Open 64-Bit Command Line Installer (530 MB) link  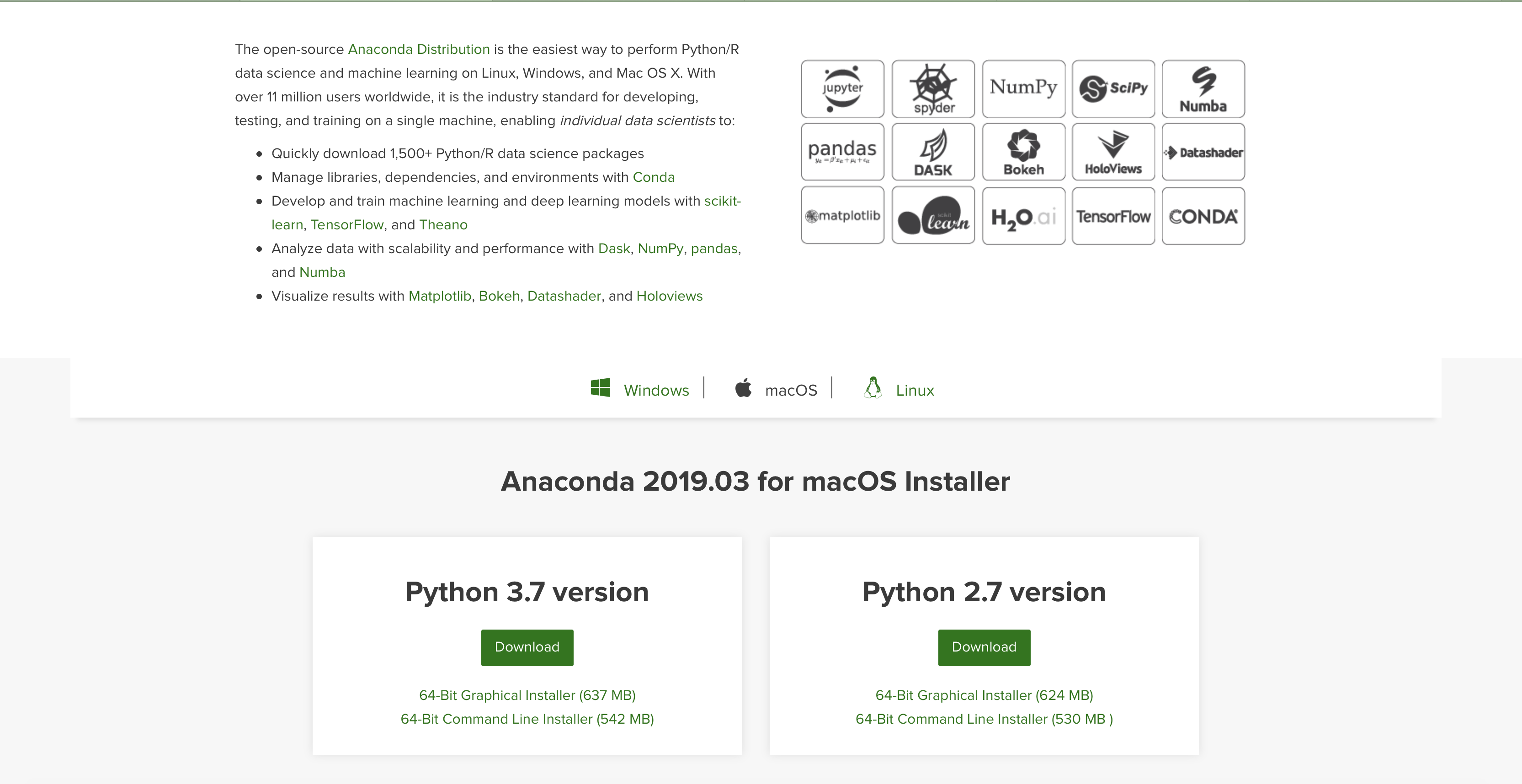click(x=985, y=719)
